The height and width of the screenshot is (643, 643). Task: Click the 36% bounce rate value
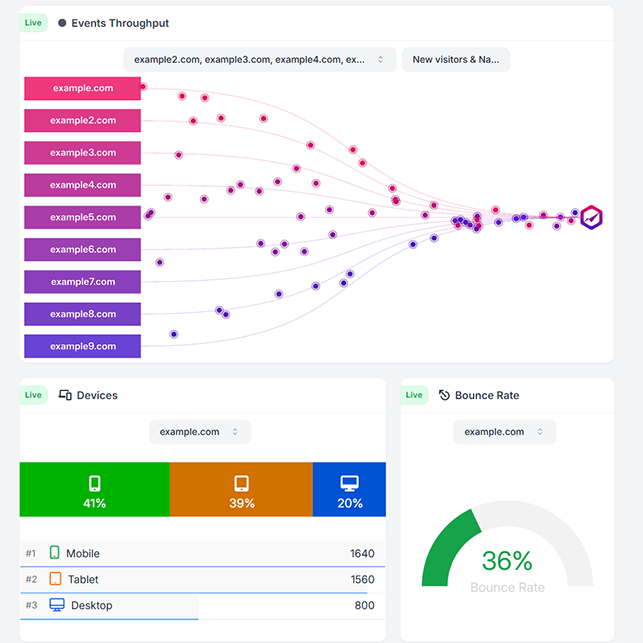507,561
